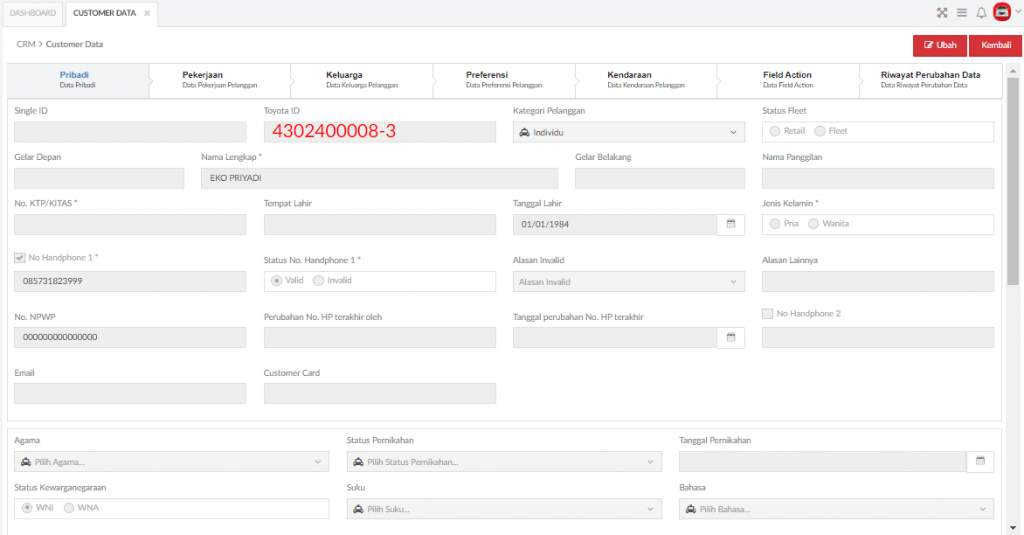Open the Kendaraan tab
The width and height of the screenshot is (1024, 535).
point(645,80)
